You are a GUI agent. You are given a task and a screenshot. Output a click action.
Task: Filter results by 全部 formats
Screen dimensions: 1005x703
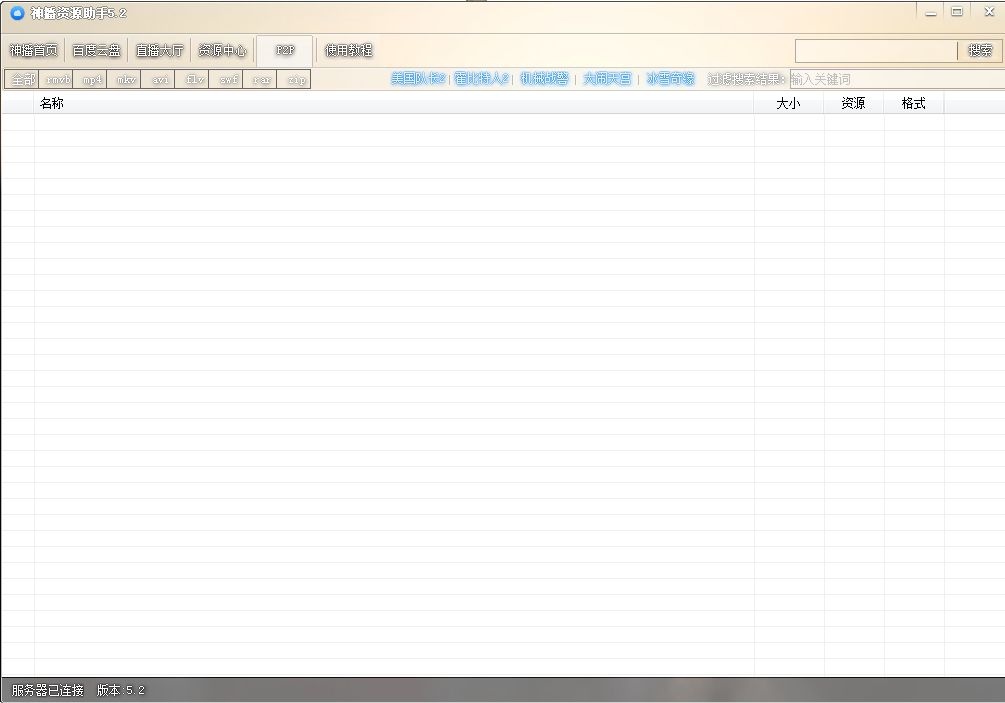(x=23, y=79)
